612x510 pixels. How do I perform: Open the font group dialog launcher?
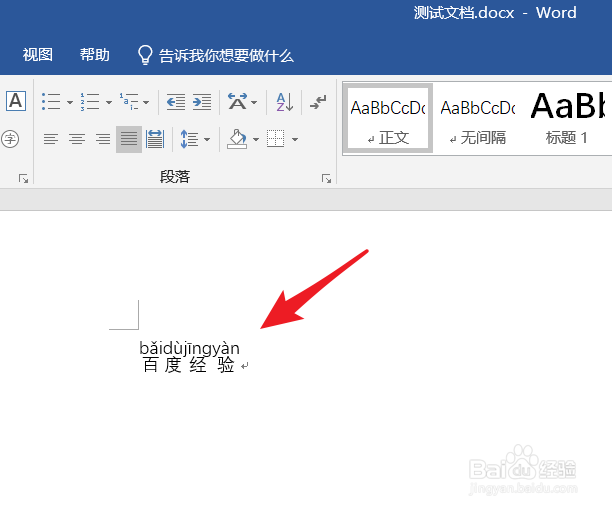click(23, 179)
